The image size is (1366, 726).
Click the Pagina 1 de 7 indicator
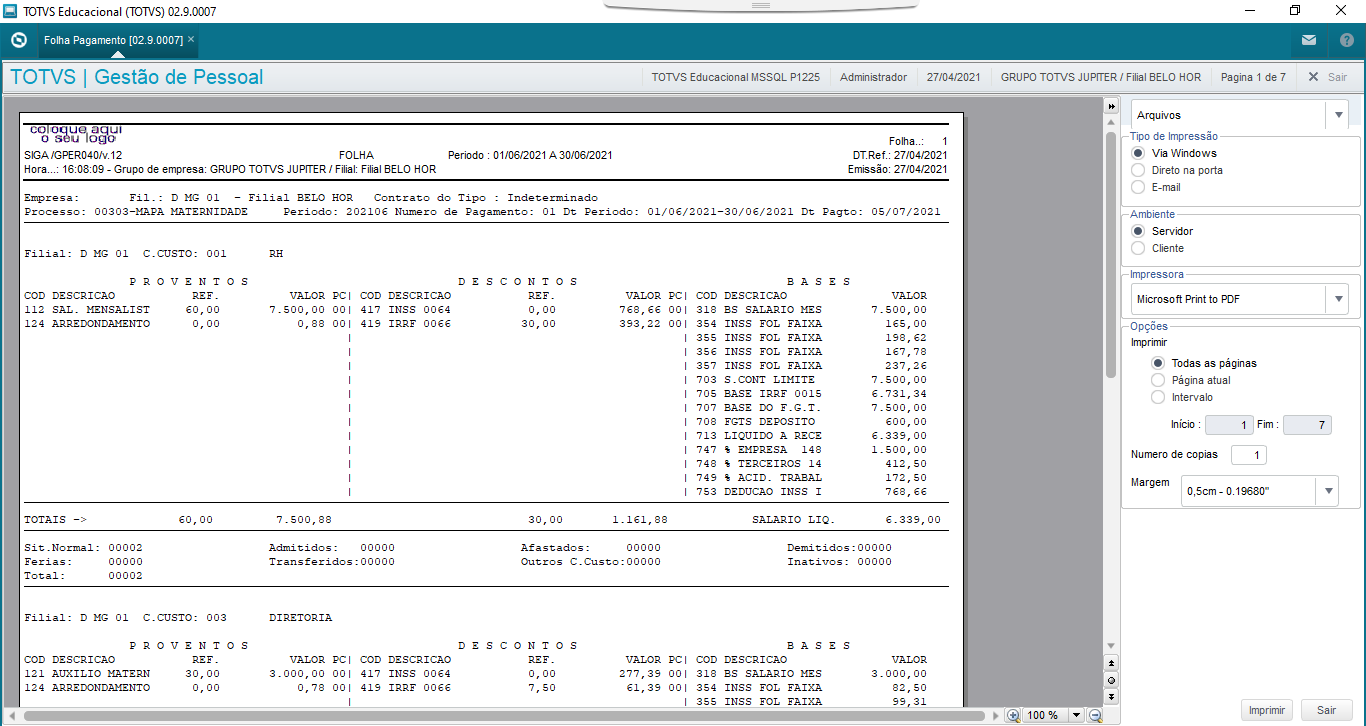(x=1253, y=77)
